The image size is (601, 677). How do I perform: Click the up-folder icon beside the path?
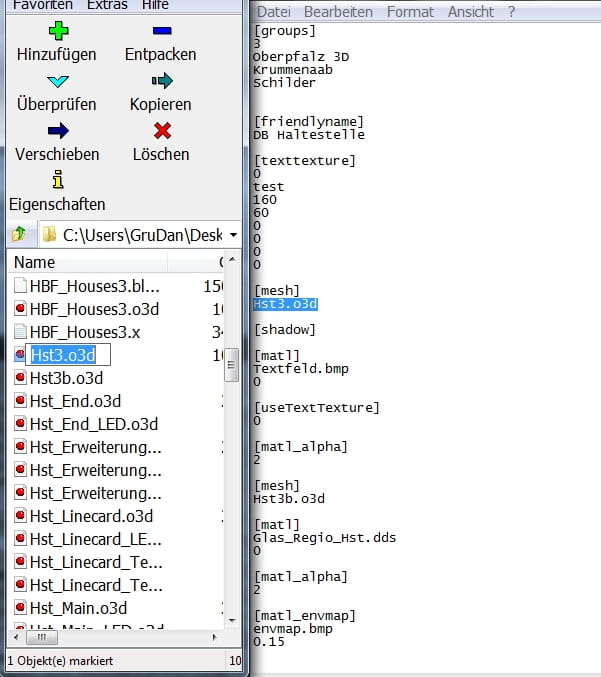(x=19, y=235)
